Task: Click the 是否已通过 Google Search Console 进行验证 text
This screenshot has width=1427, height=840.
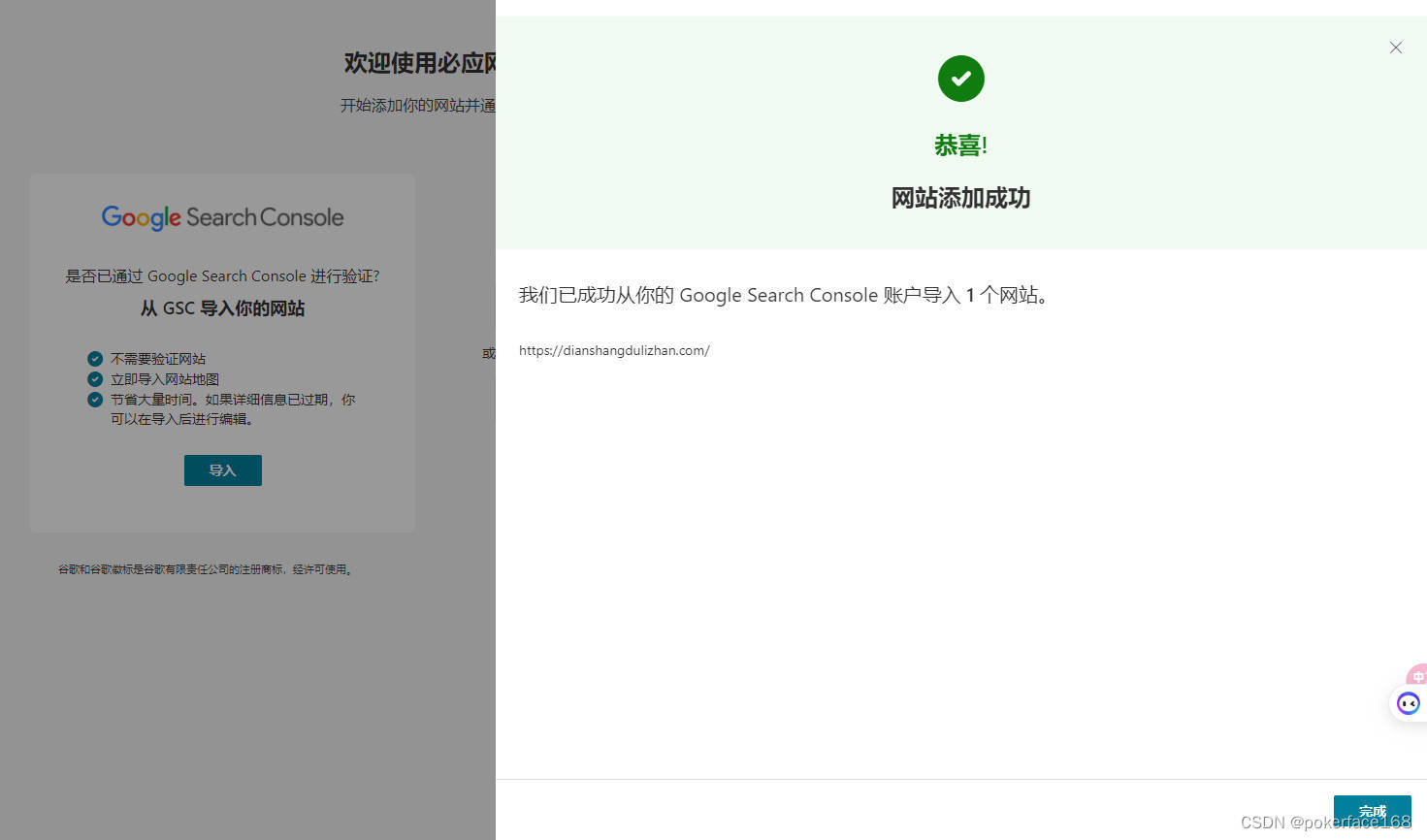Action: [x=222, y=276]
